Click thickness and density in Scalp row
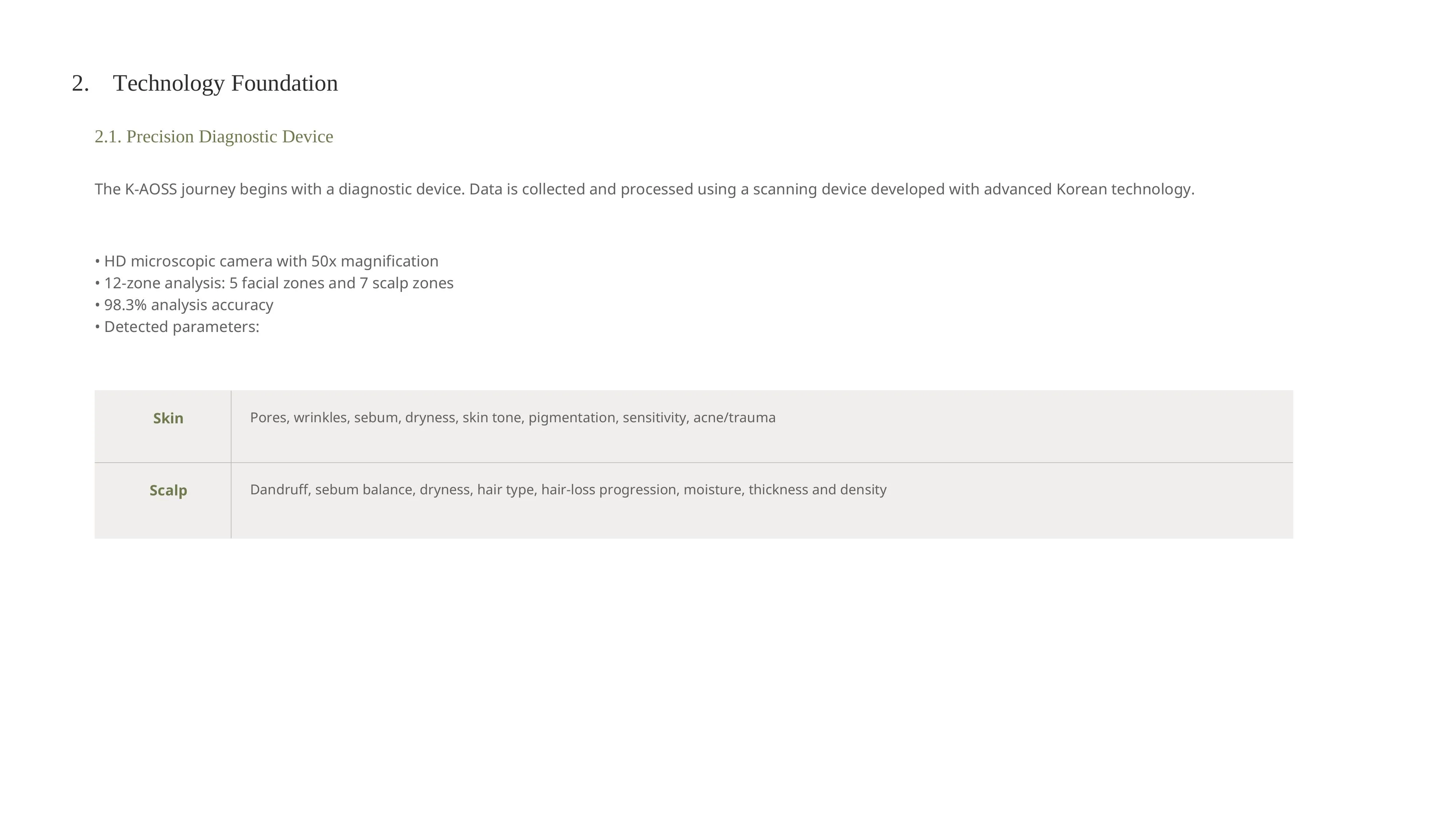This screenshot has width=1456, height=819. (x=817, y=490)
